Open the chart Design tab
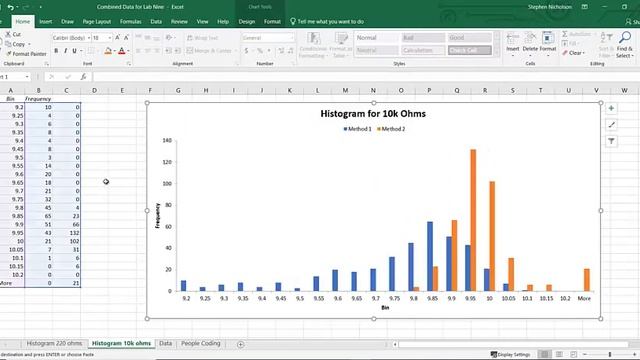 [247, 22]
